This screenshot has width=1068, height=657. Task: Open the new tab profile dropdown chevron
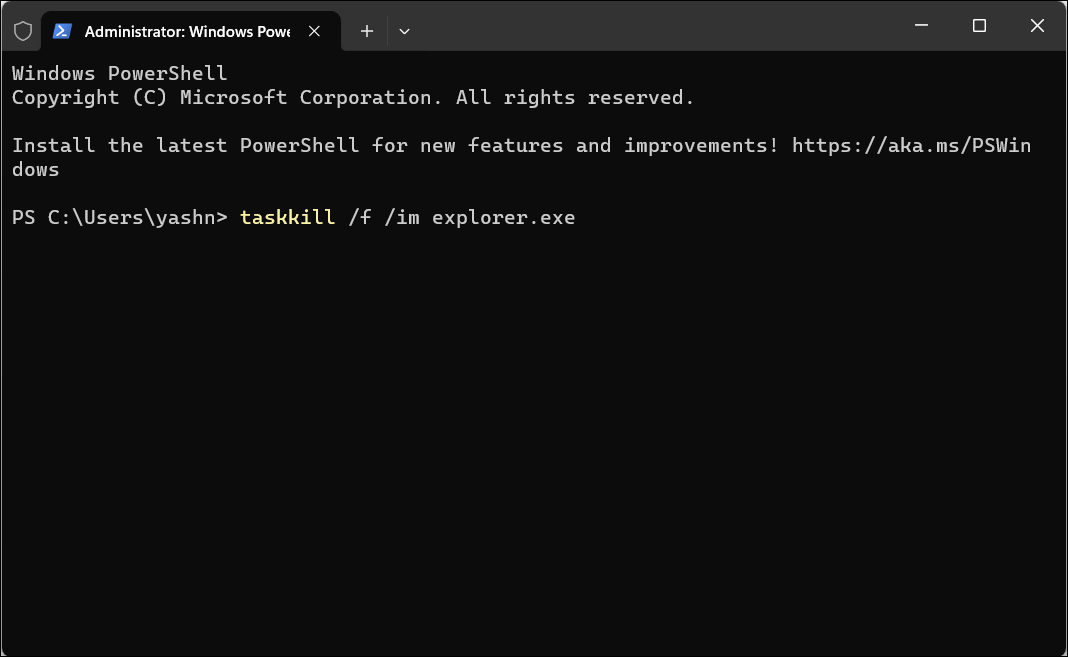point(404,32)
